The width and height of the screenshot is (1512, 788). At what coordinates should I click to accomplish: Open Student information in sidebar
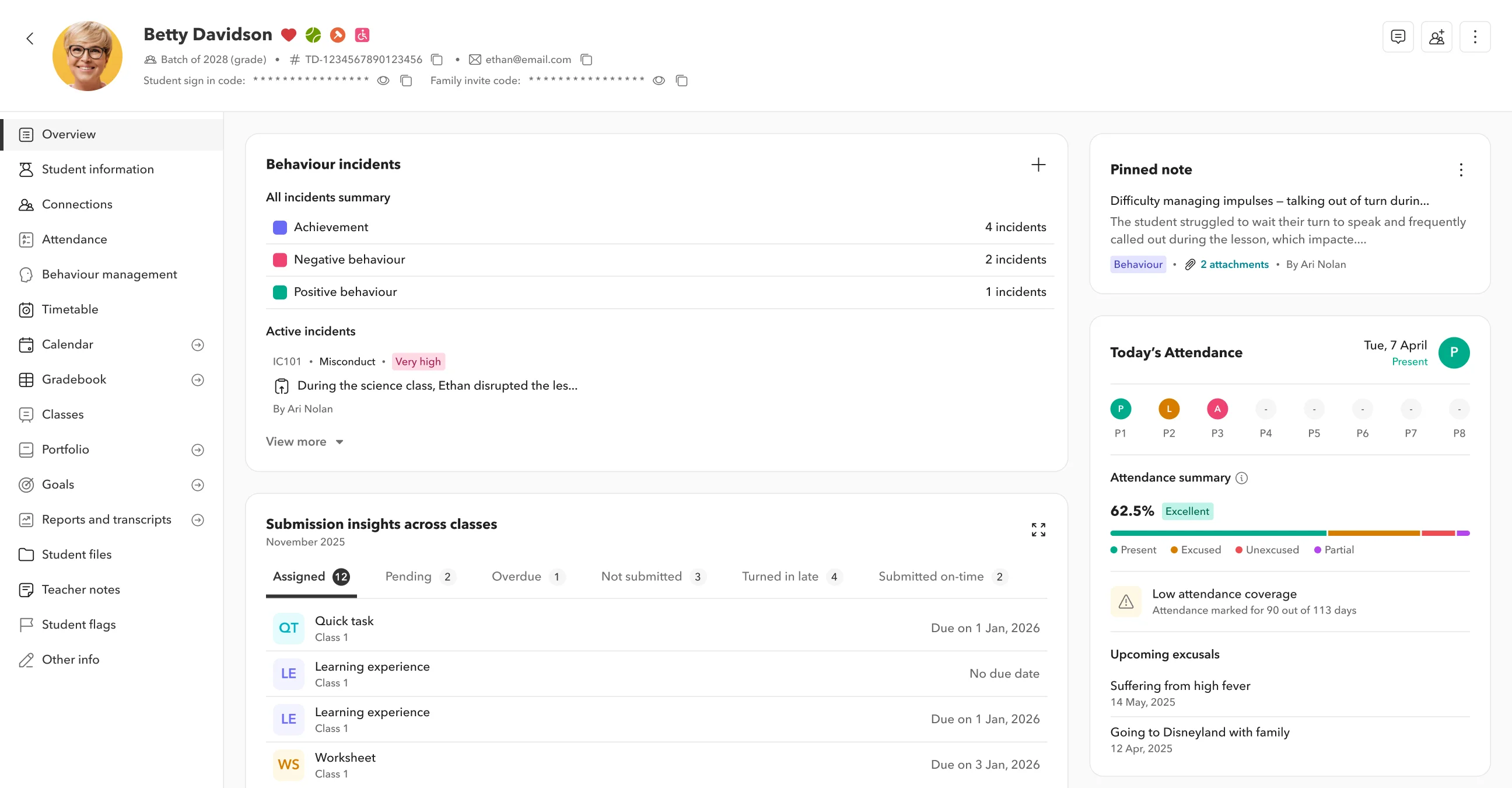coord(111,170)
